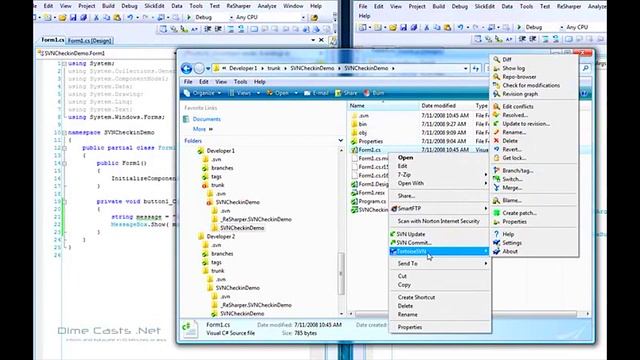
Task: Open address bar history dropdown arrow
Action: [x=465, y=69]
